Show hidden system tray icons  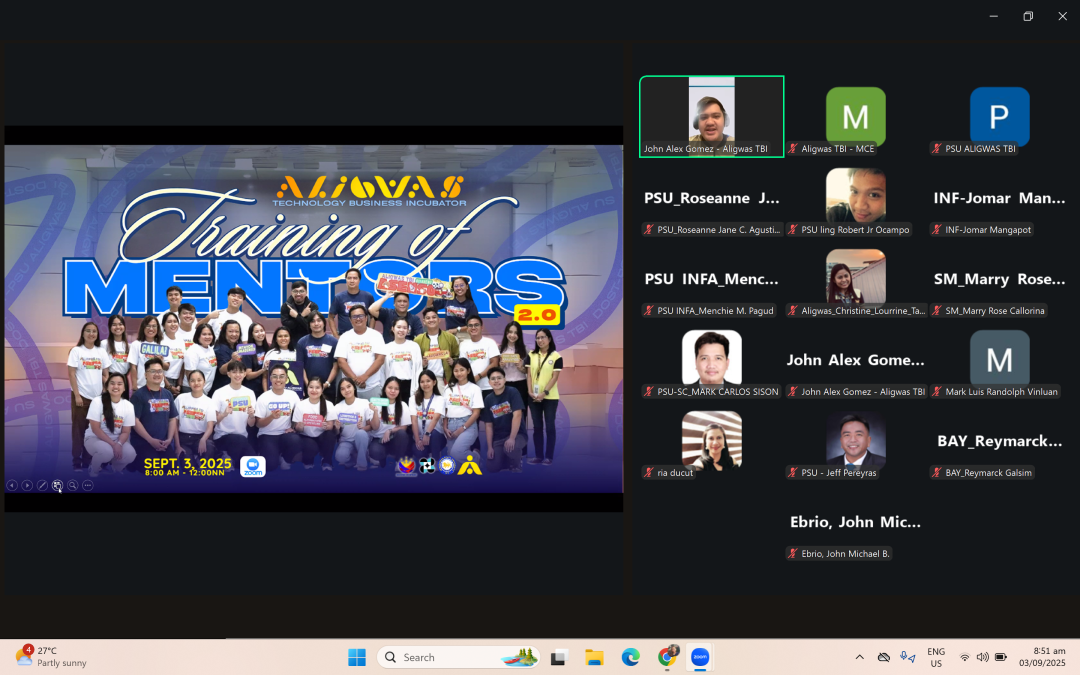(859, 657)
